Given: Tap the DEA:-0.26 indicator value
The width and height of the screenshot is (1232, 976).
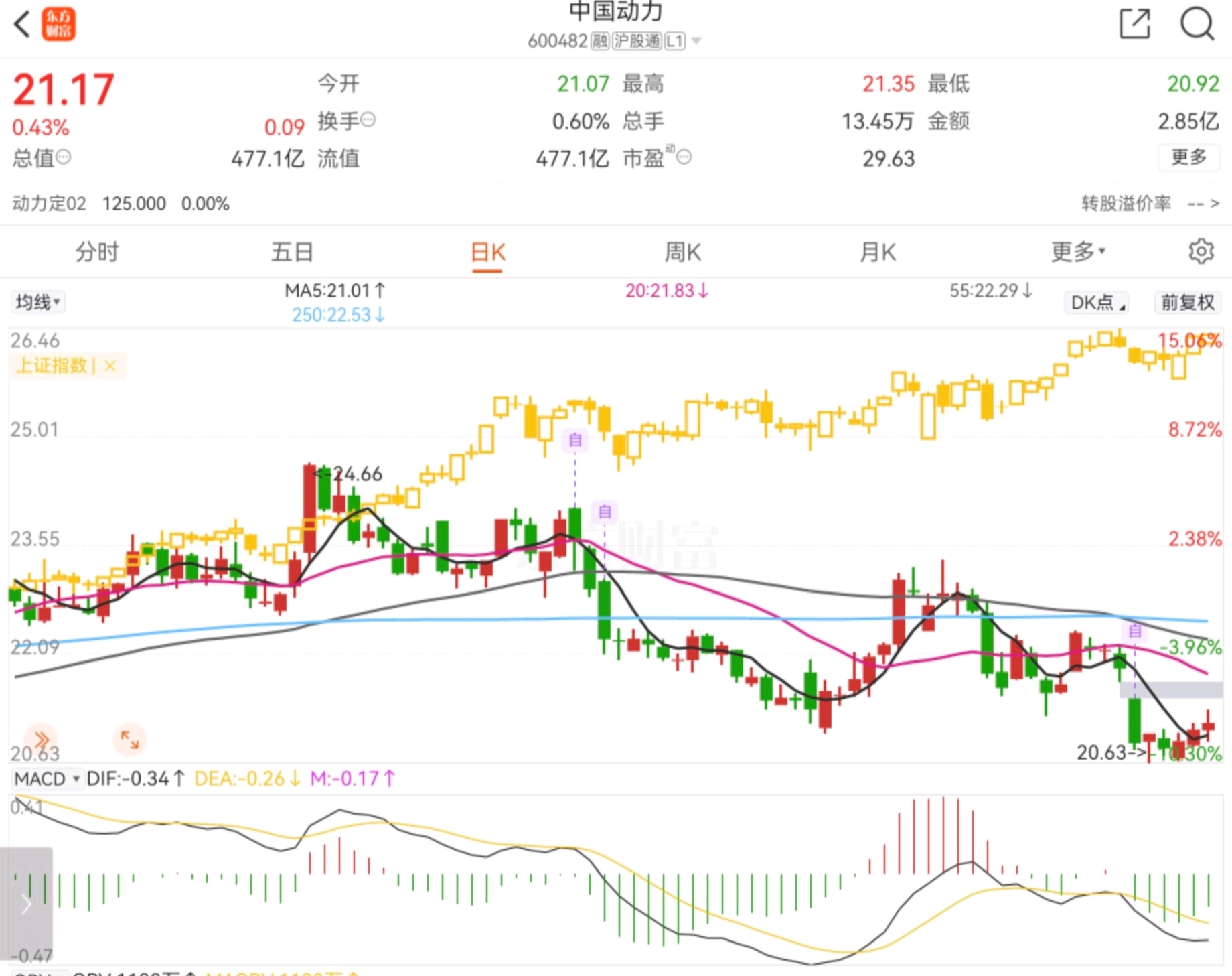Looking at the screenshot, I should click(x=247, y=779).
